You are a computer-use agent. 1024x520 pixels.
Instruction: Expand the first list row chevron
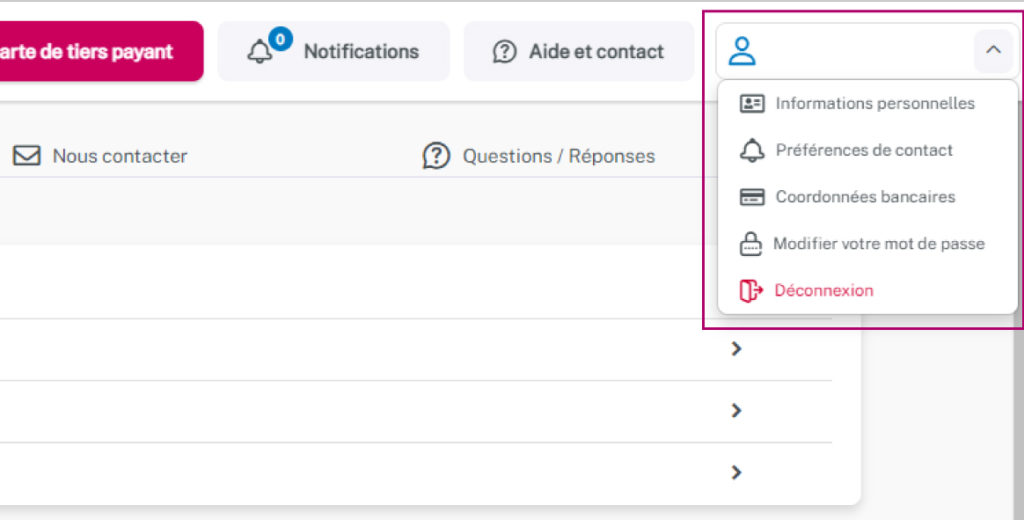[737, 349]
